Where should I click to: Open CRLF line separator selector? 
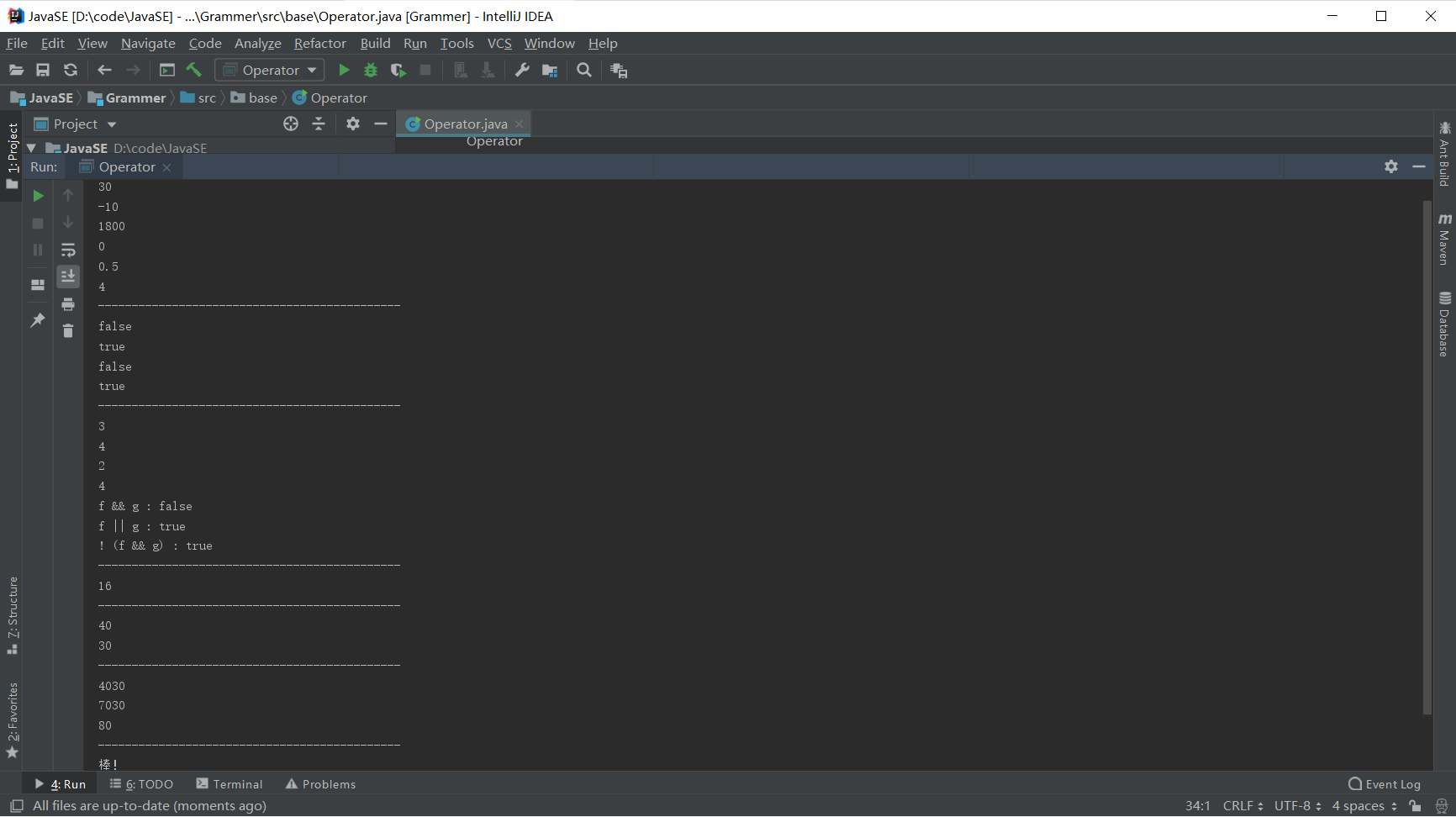click(1243, 806)
